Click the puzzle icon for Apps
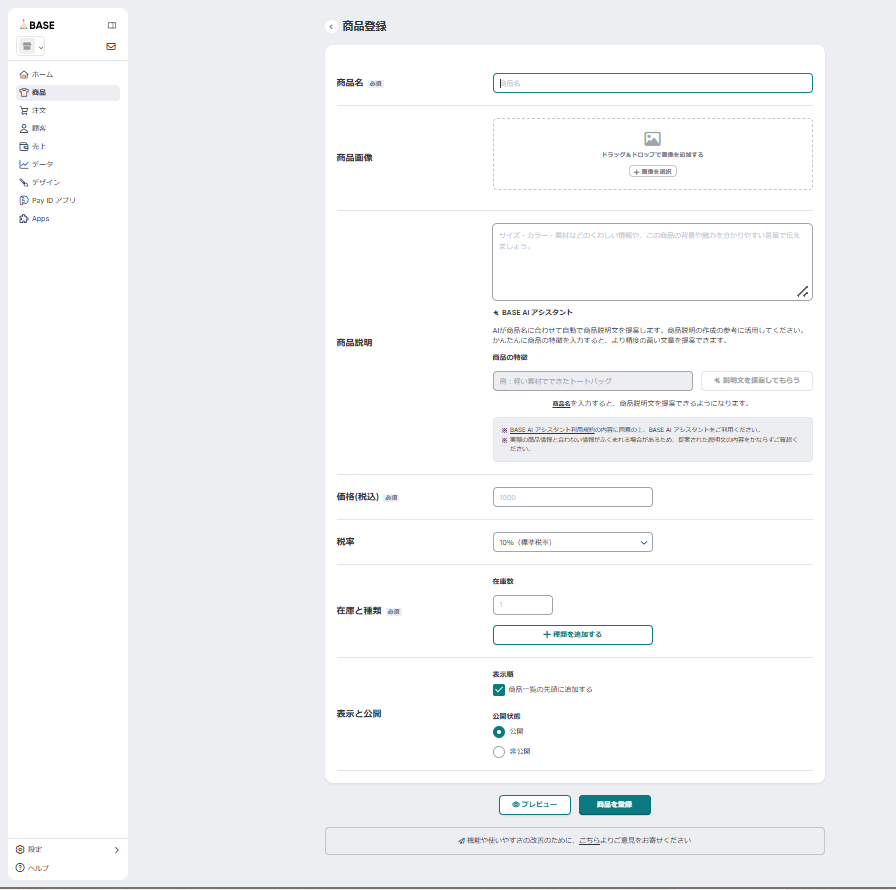 [24, 219]
